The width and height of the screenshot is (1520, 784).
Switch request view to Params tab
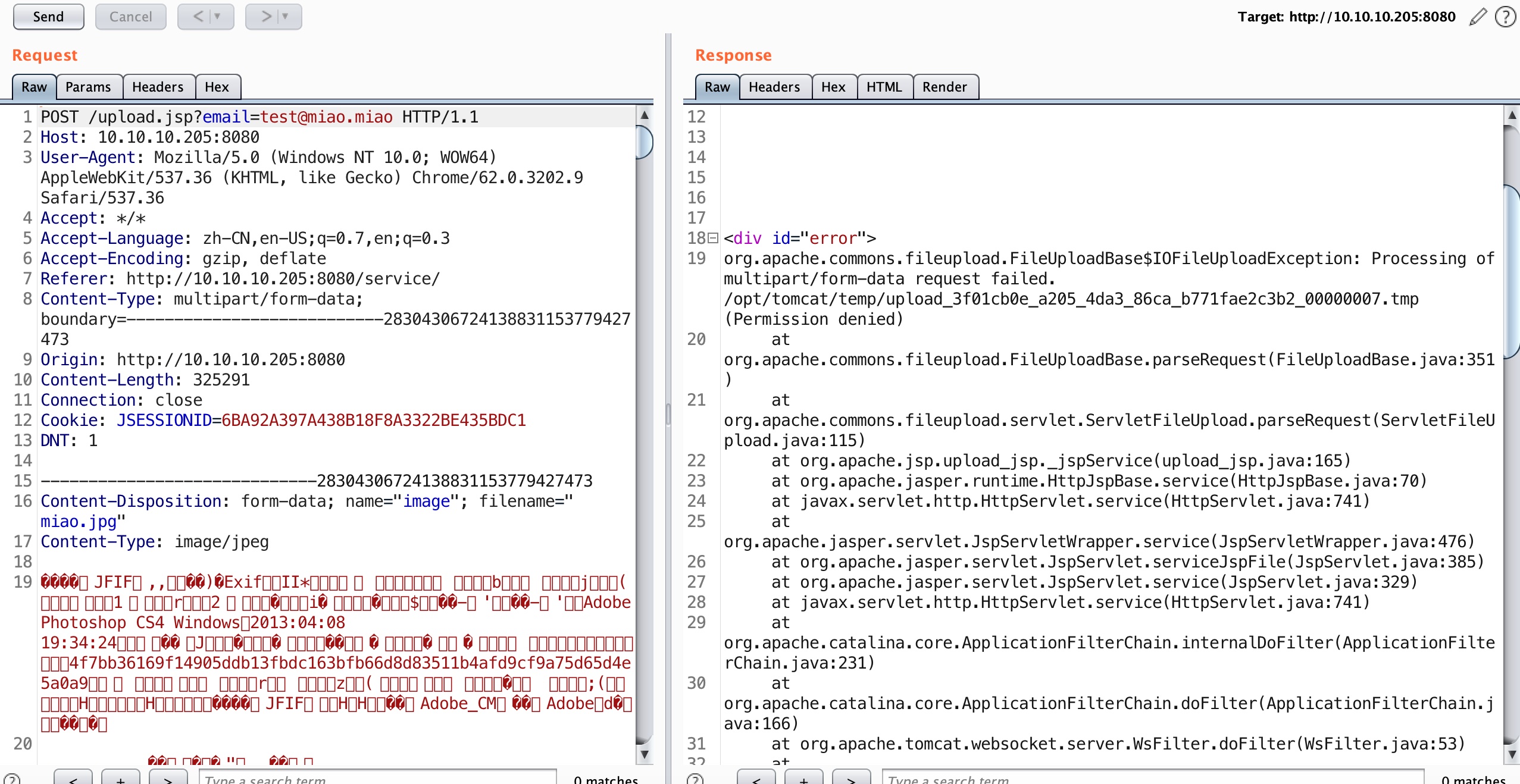click(88, 87)
